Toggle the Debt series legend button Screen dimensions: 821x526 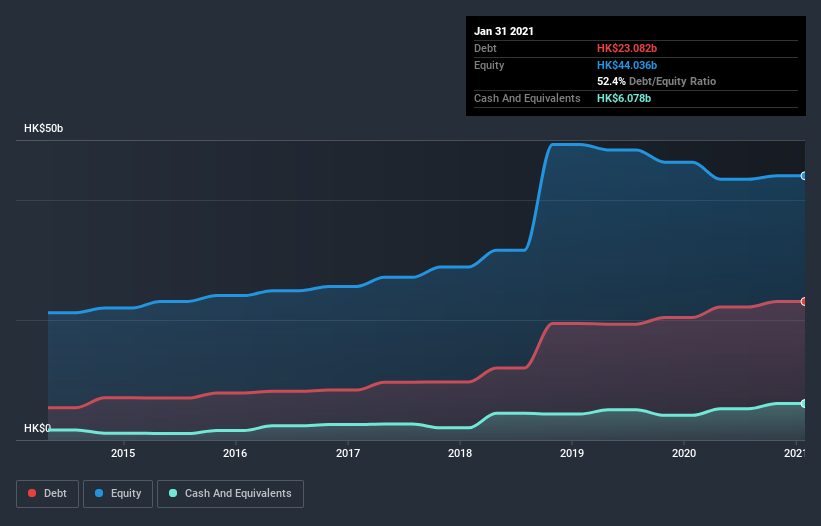coord(48,494)
